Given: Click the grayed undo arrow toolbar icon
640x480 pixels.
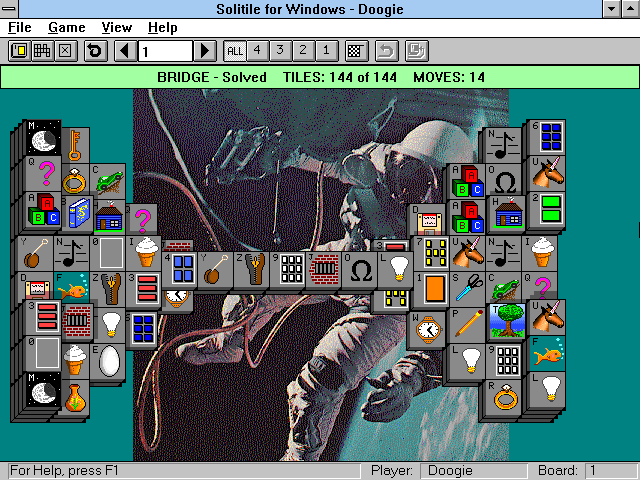Looking at the screenshot, I should [x=387, y=51].
